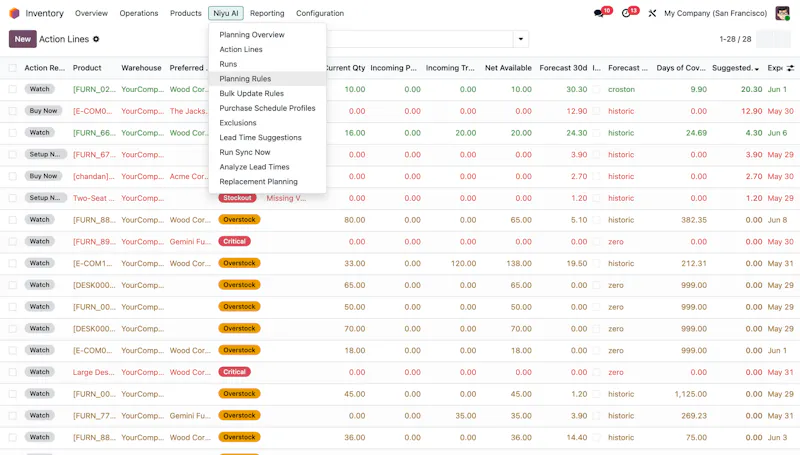Toggle the I... checkbox on croston row
The height and width of the screenshot is (455, 800).
(x=596, y=89)
